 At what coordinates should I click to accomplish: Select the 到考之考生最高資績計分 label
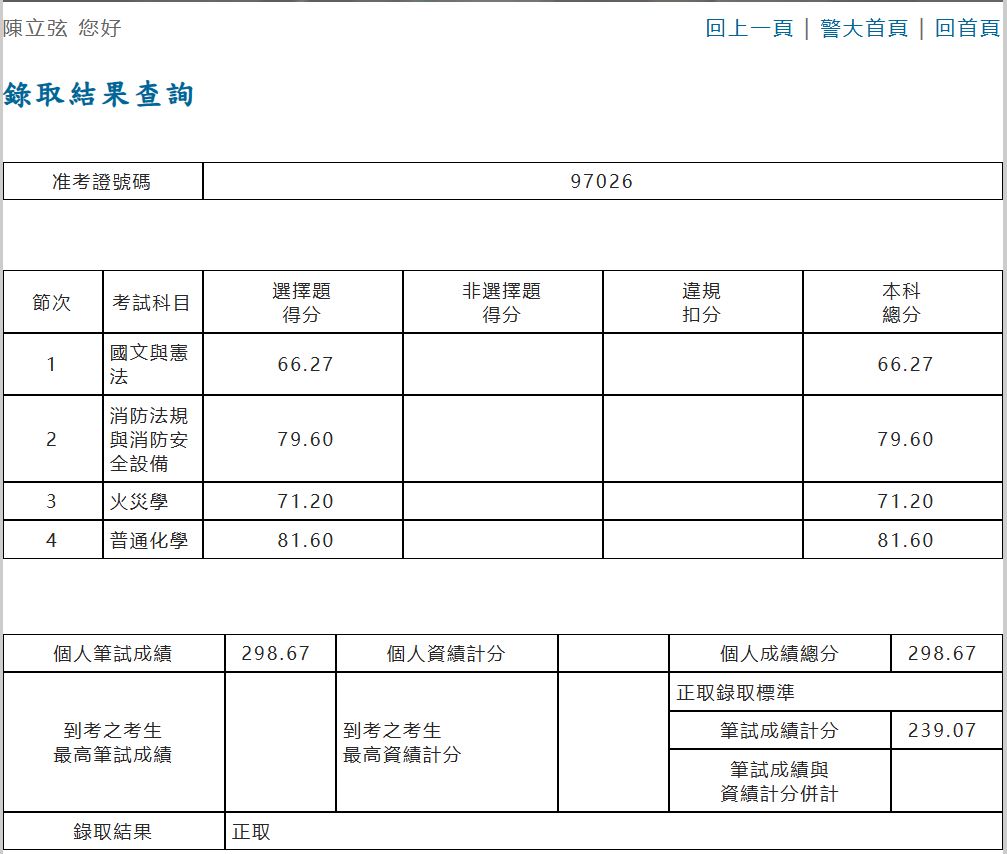point(402,742)
